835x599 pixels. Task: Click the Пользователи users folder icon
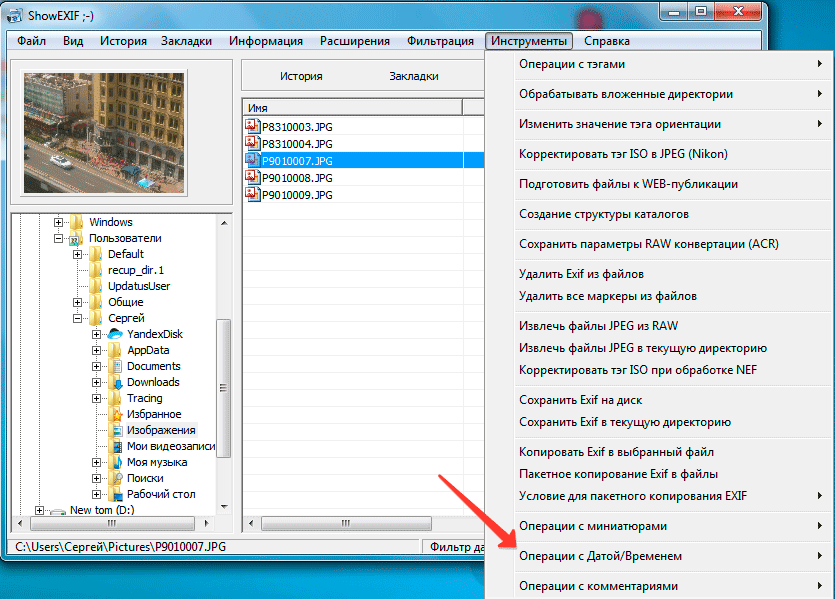pyautogui.click(x=77, y=238)
